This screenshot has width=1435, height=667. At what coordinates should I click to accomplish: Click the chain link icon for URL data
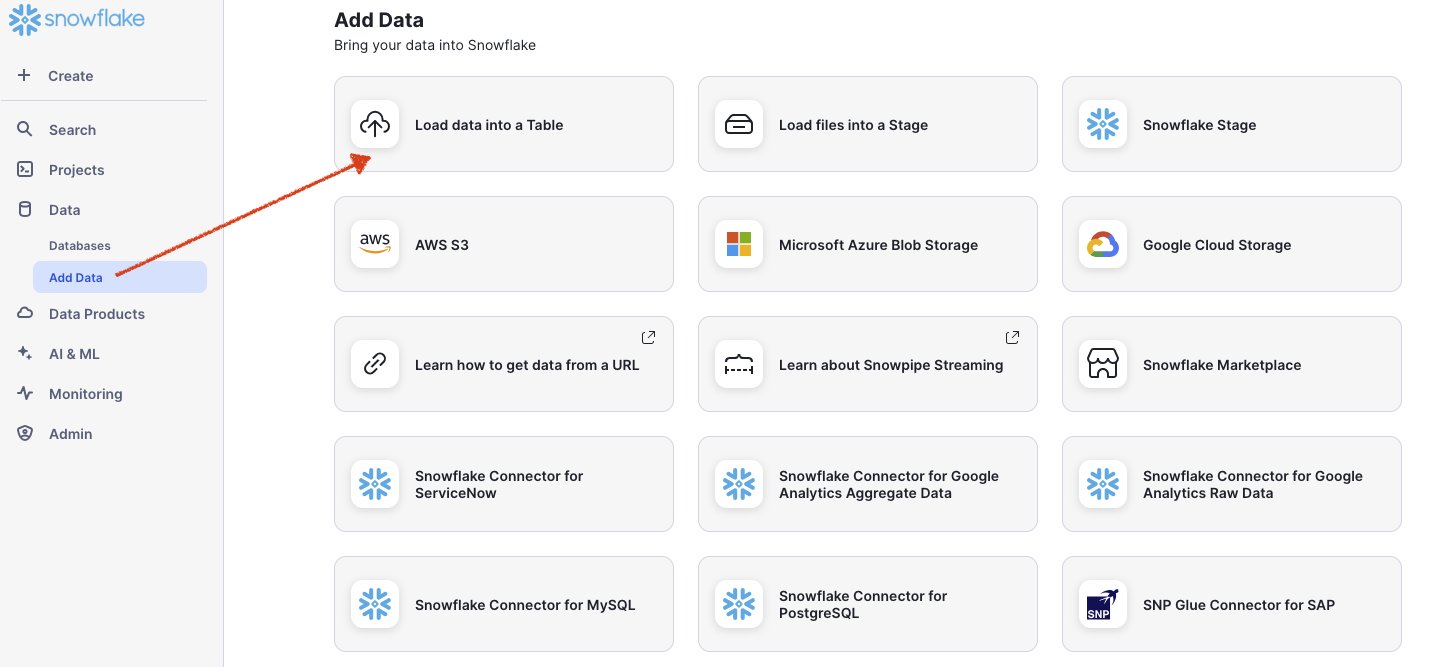pos(375,365)
